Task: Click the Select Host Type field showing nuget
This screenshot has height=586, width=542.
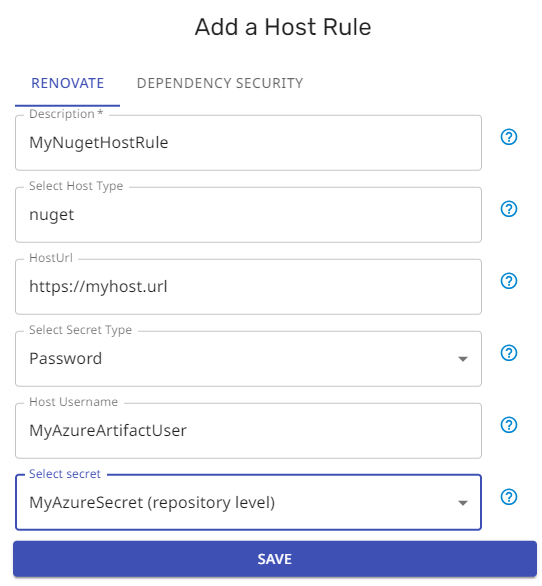Action: click(248, 215)
